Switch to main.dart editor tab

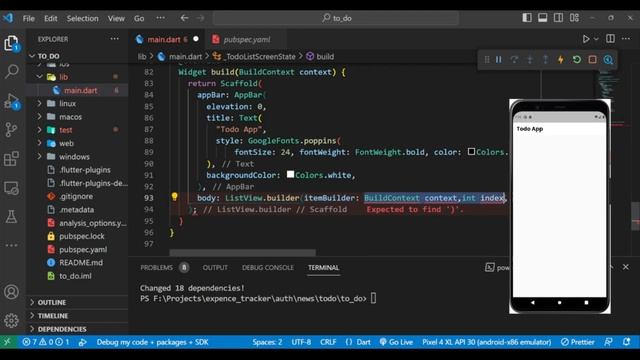point(167,39)
